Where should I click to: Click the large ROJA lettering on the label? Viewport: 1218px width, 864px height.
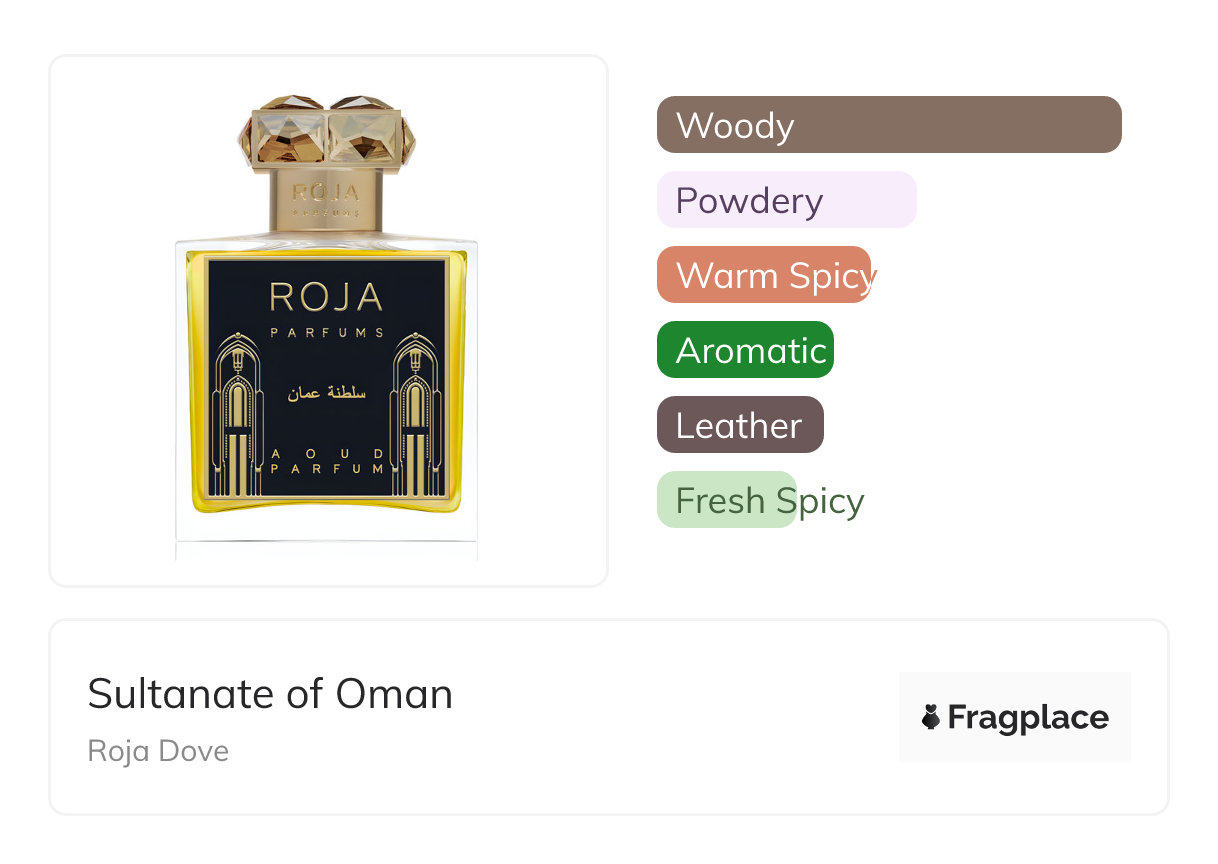[326, 297]
